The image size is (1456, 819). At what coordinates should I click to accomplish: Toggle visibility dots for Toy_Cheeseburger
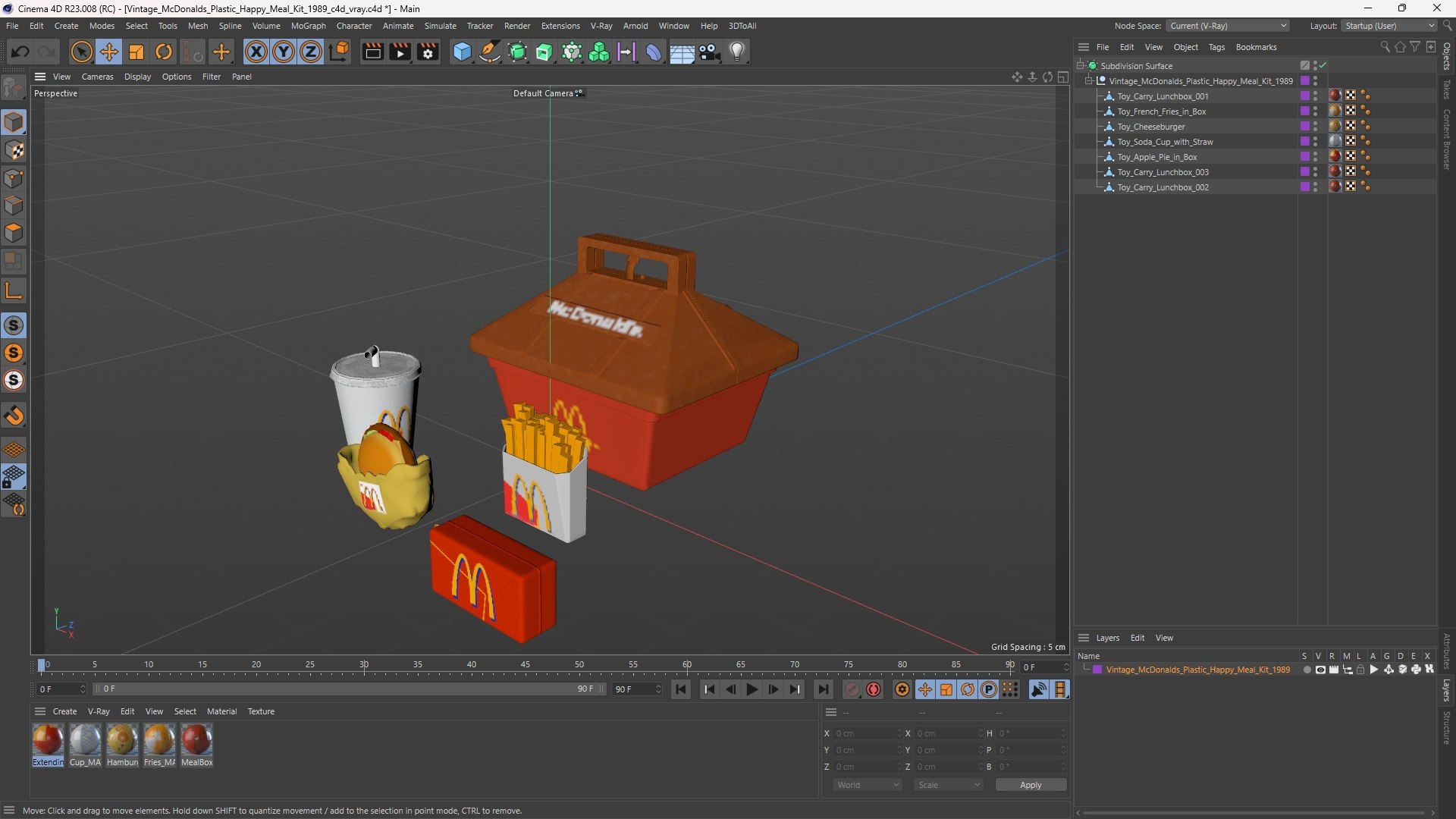point(1315,127)
